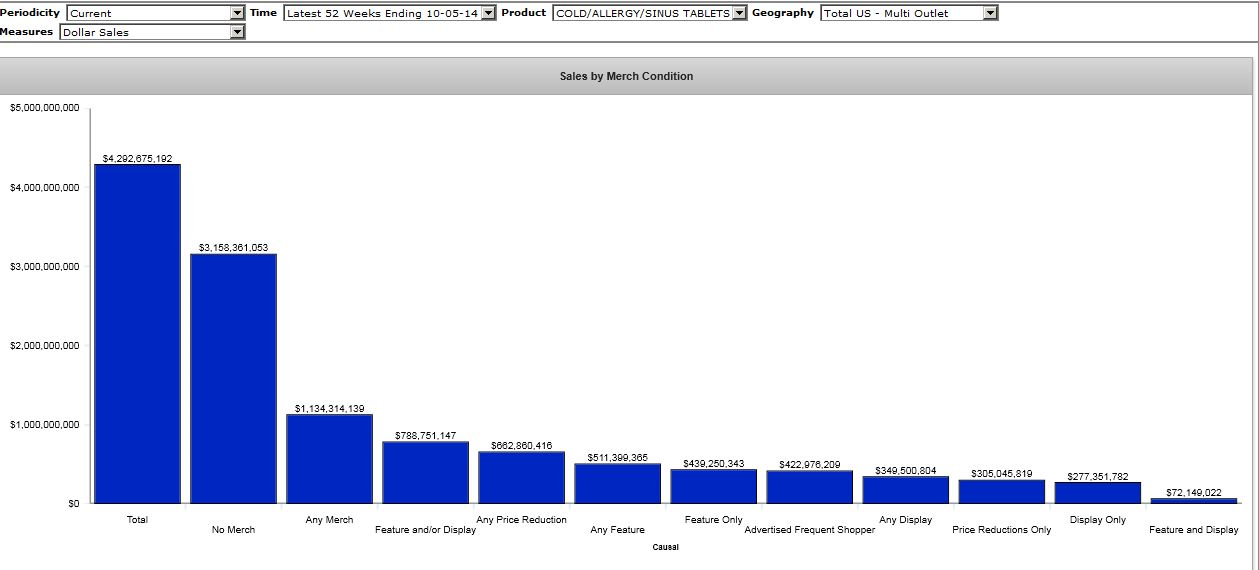The height and width of the screenshot is (570, 1259).
Task: Select the No Merch bar
Action: 233,378
